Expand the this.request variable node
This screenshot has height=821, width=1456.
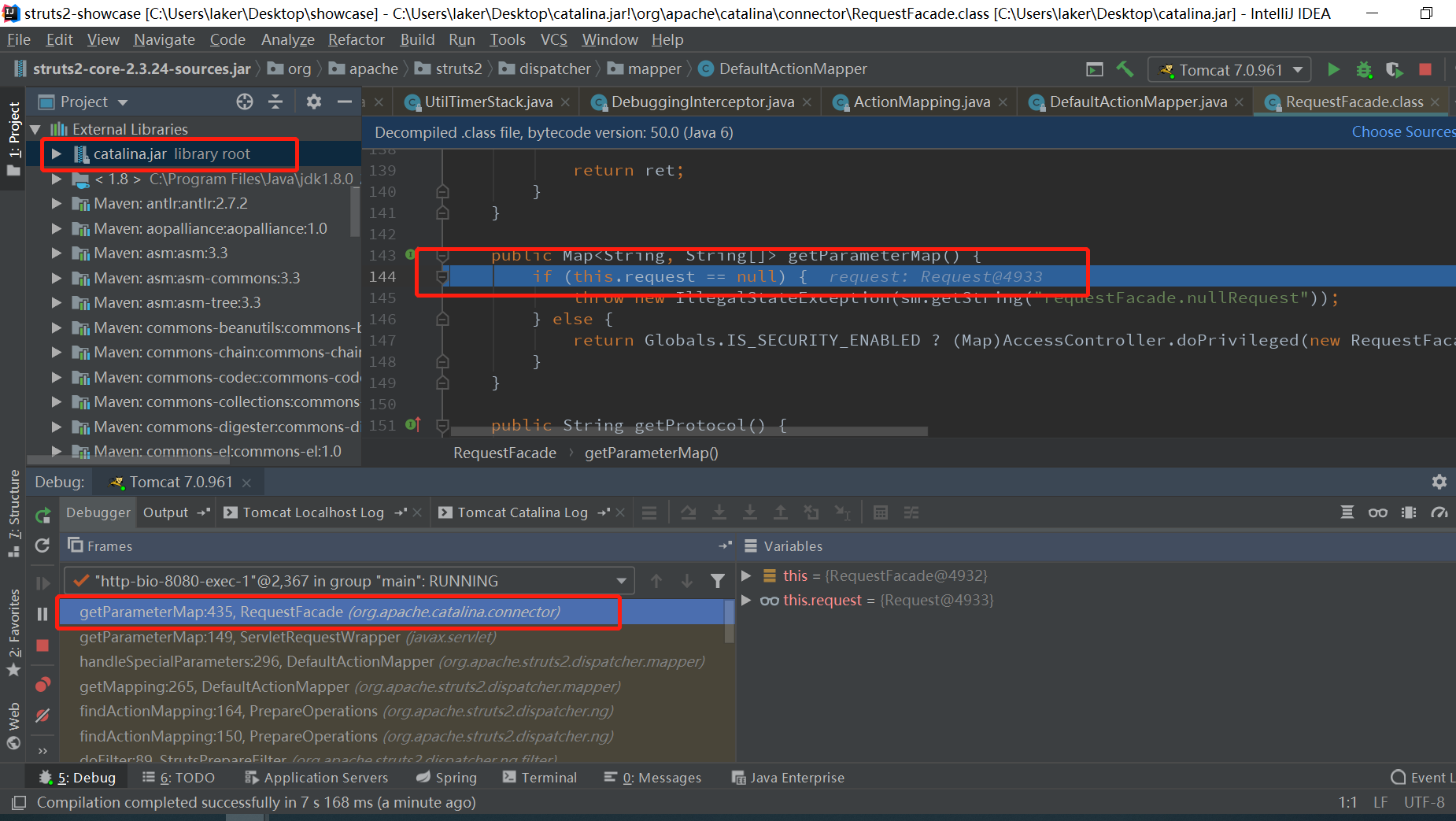click(746, 600)
